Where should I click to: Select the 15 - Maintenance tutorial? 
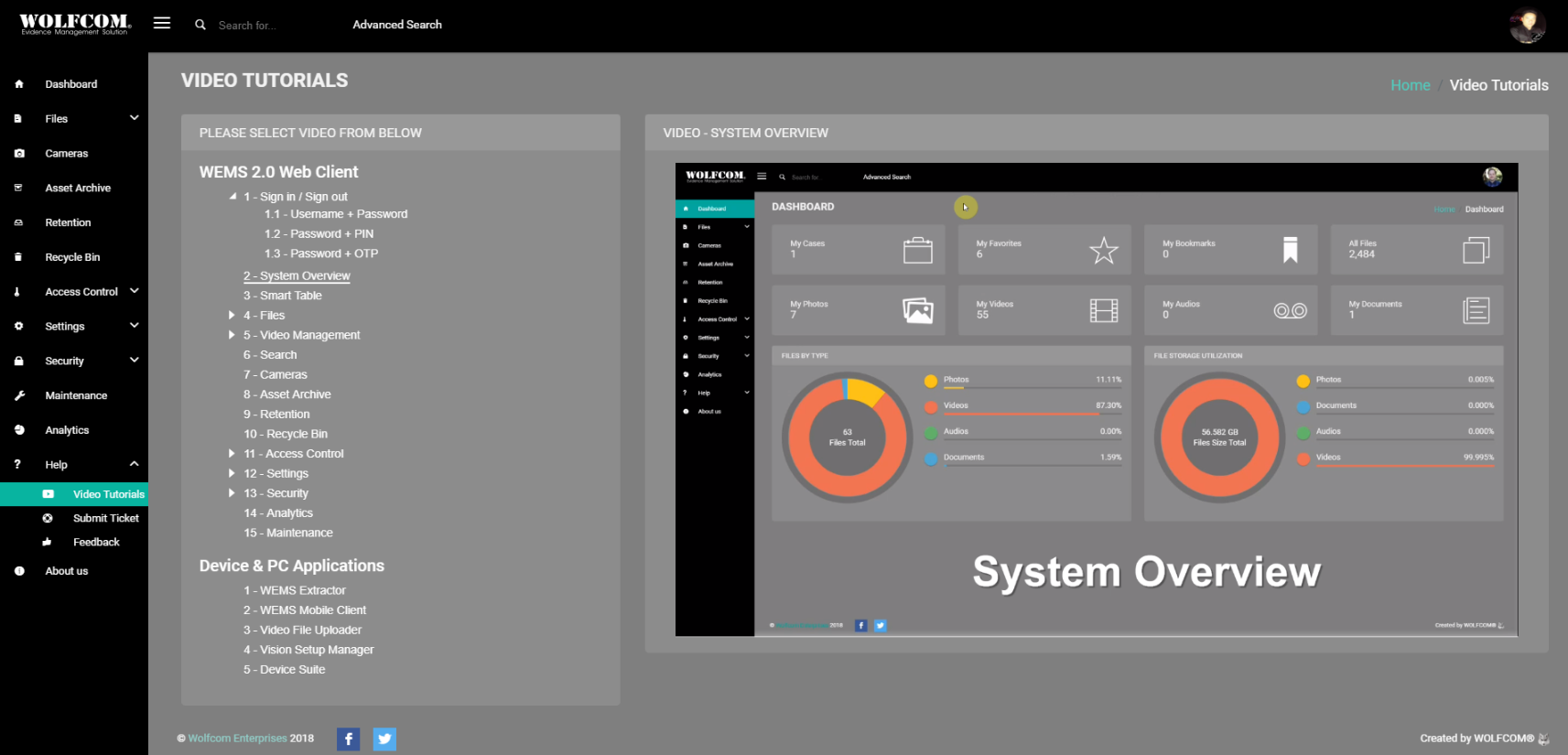[288, 533]
